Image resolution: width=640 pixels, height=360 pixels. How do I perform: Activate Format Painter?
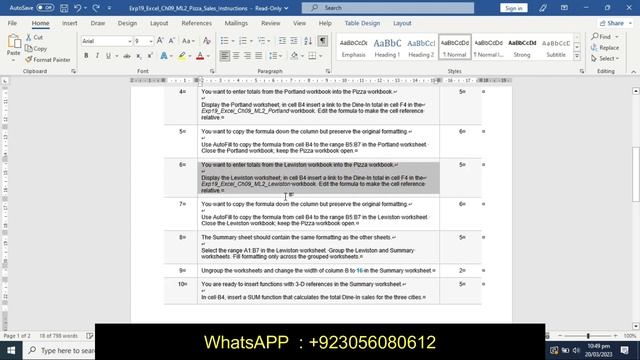(48, 60)
